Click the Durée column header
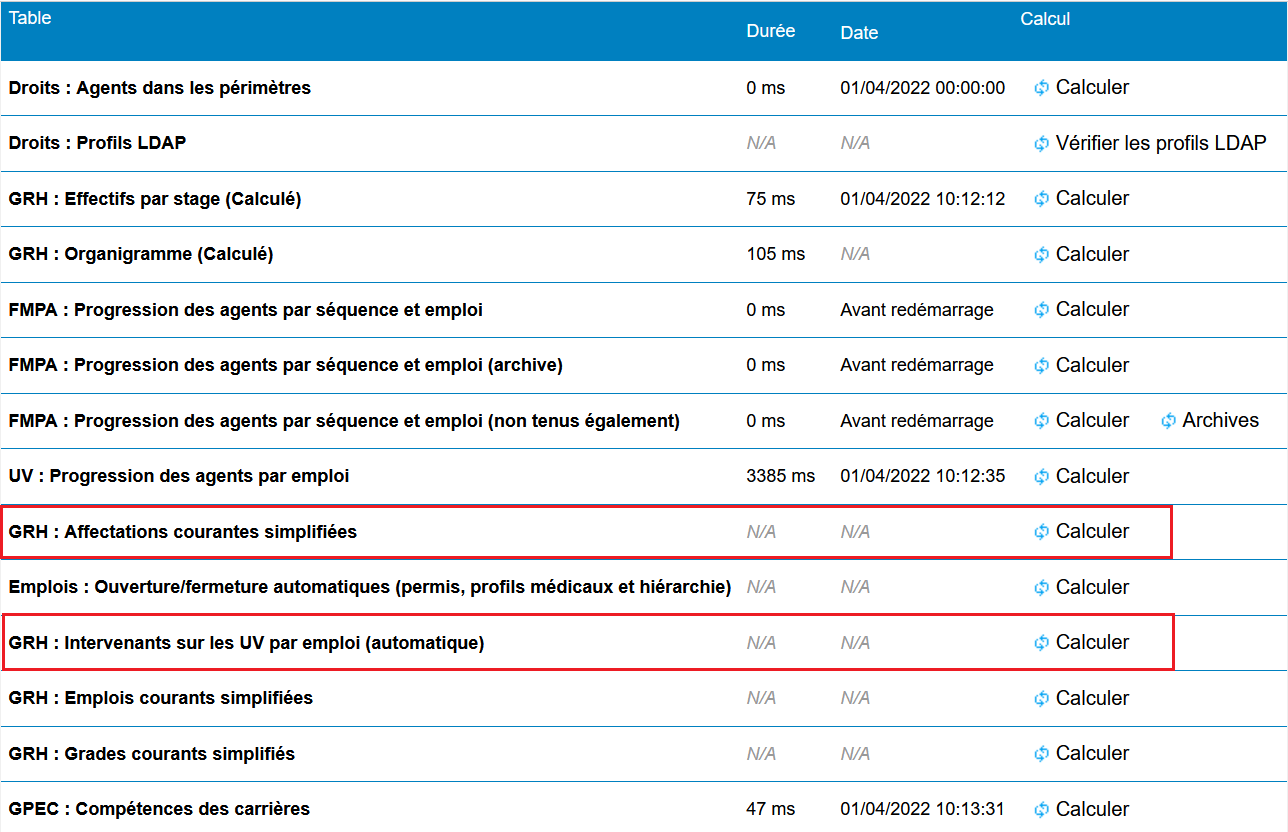The width and height of the screenshot is (1288, 832). 770,31
